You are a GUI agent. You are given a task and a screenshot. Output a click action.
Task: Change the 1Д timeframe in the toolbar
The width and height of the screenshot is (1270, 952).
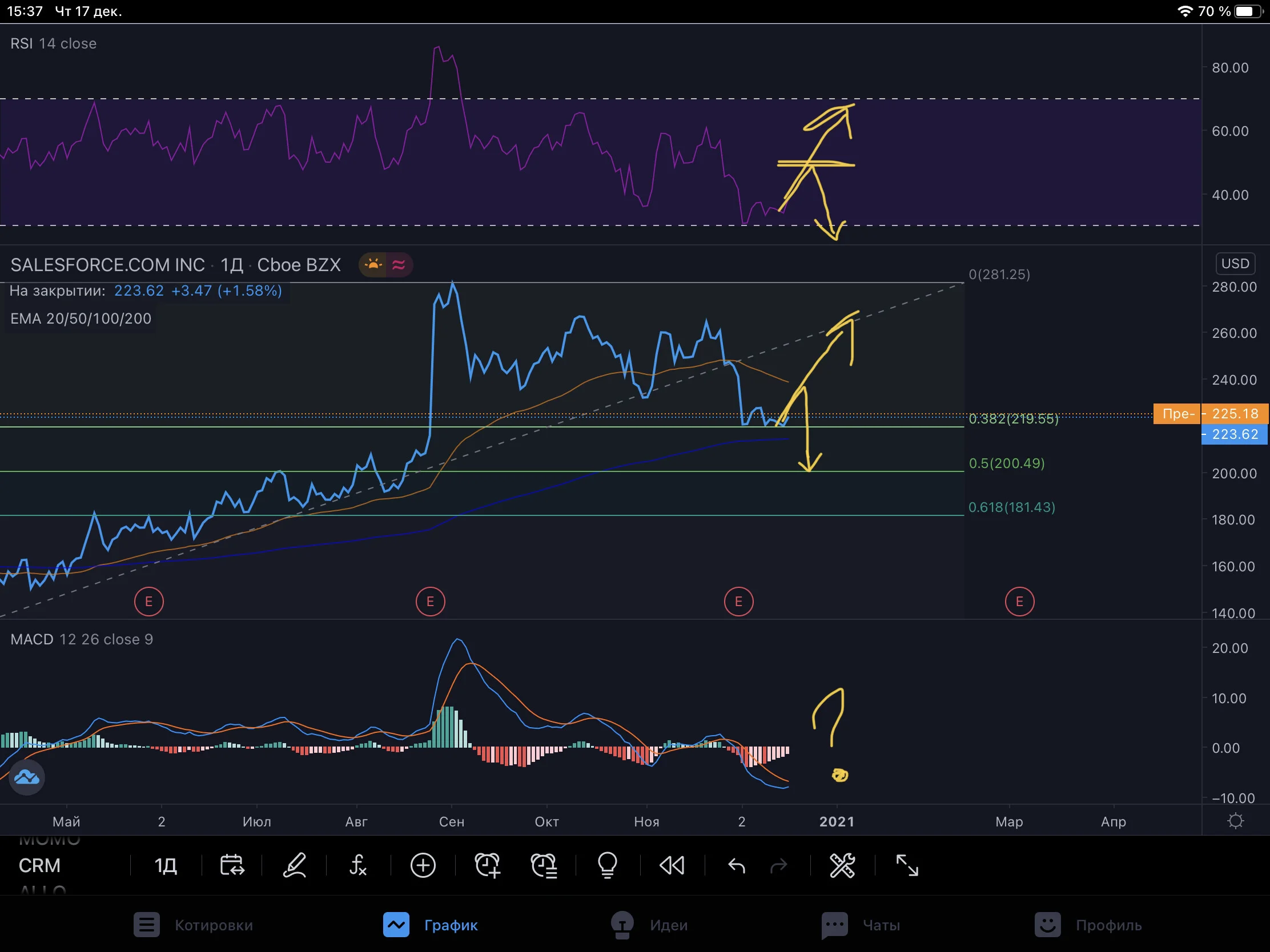click(x=166, y=865)
